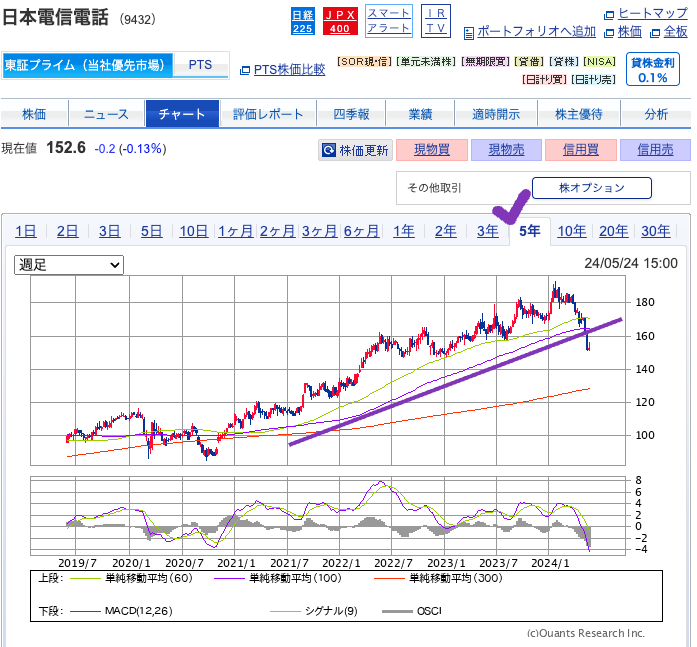Open the IR TV badge
The width and height of the screenshot is (697, 647).
point(435,21)
